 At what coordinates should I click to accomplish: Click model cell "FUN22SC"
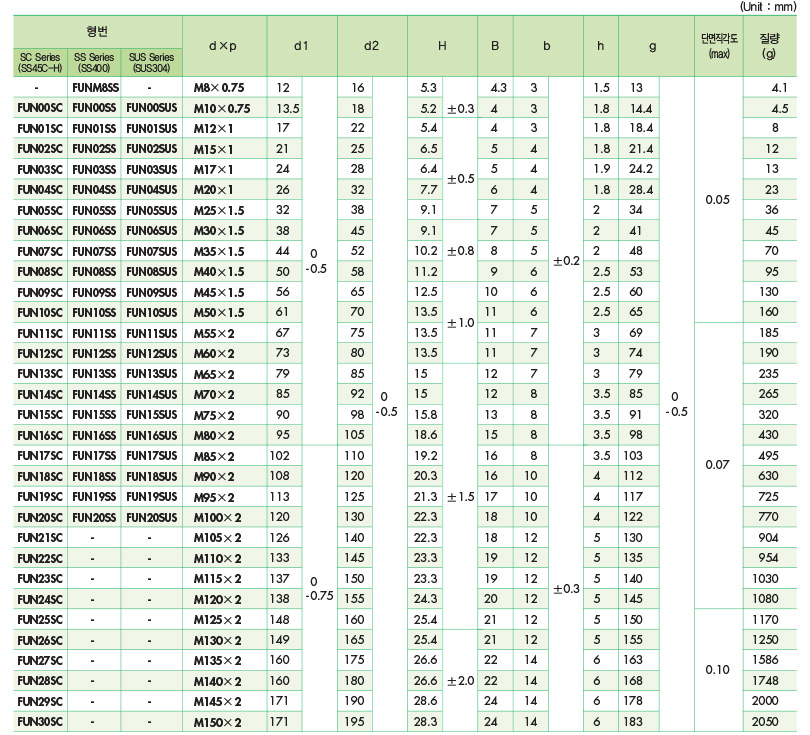pos(40,558)
